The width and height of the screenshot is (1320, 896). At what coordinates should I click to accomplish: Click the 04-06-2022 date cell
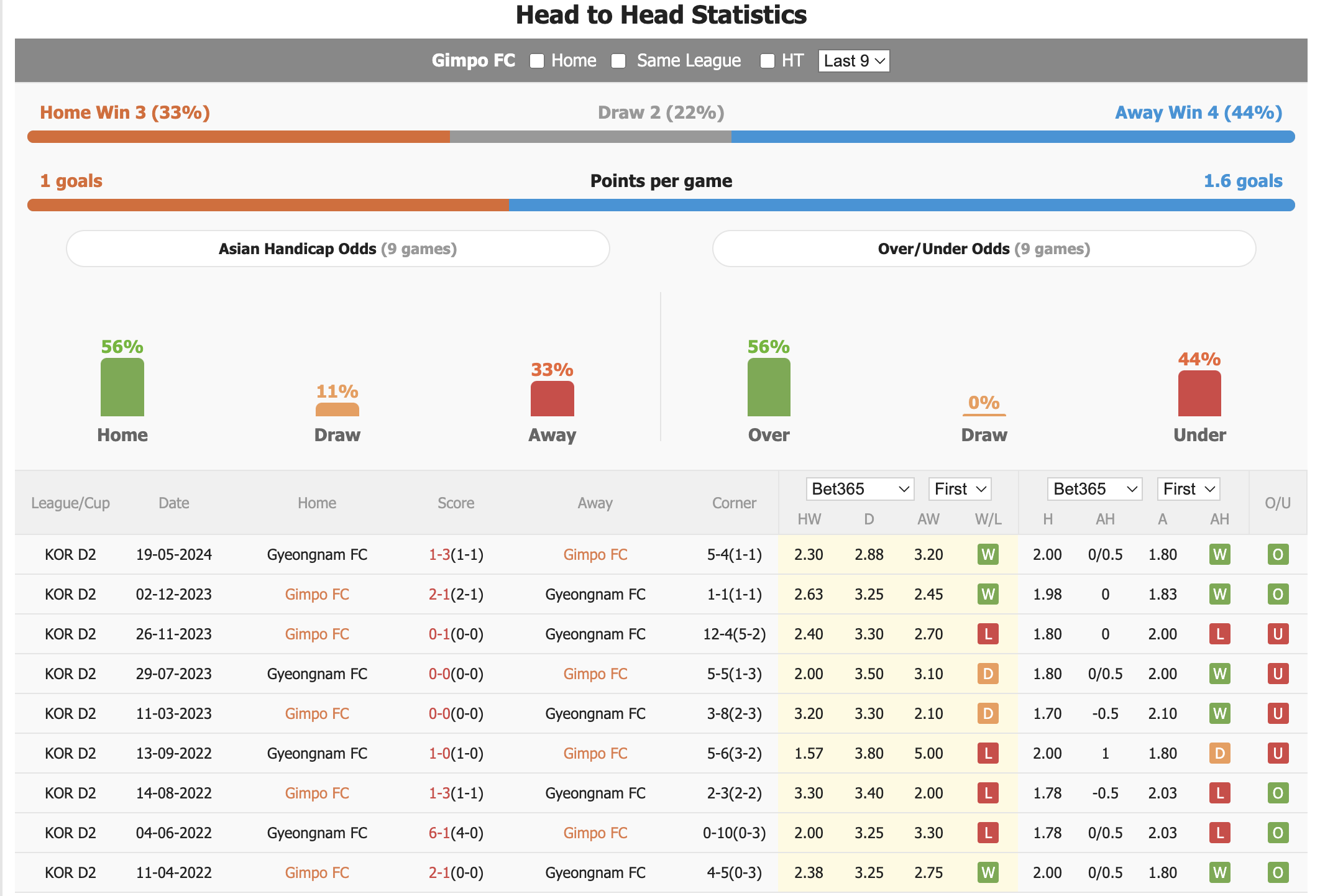(x=174, y=833)
